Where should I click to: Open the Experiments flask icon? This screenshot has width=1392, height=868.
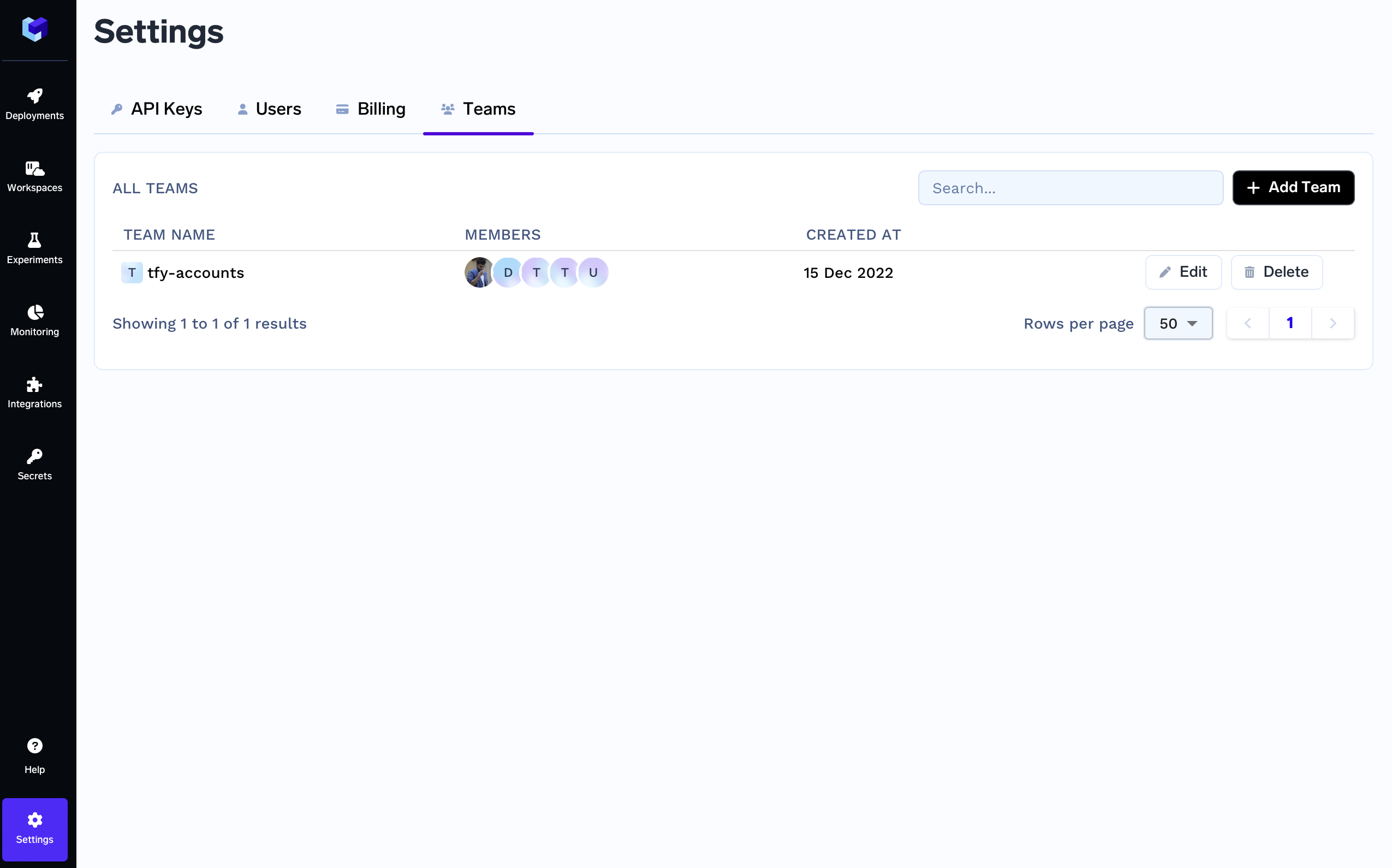tap(34, 248)
